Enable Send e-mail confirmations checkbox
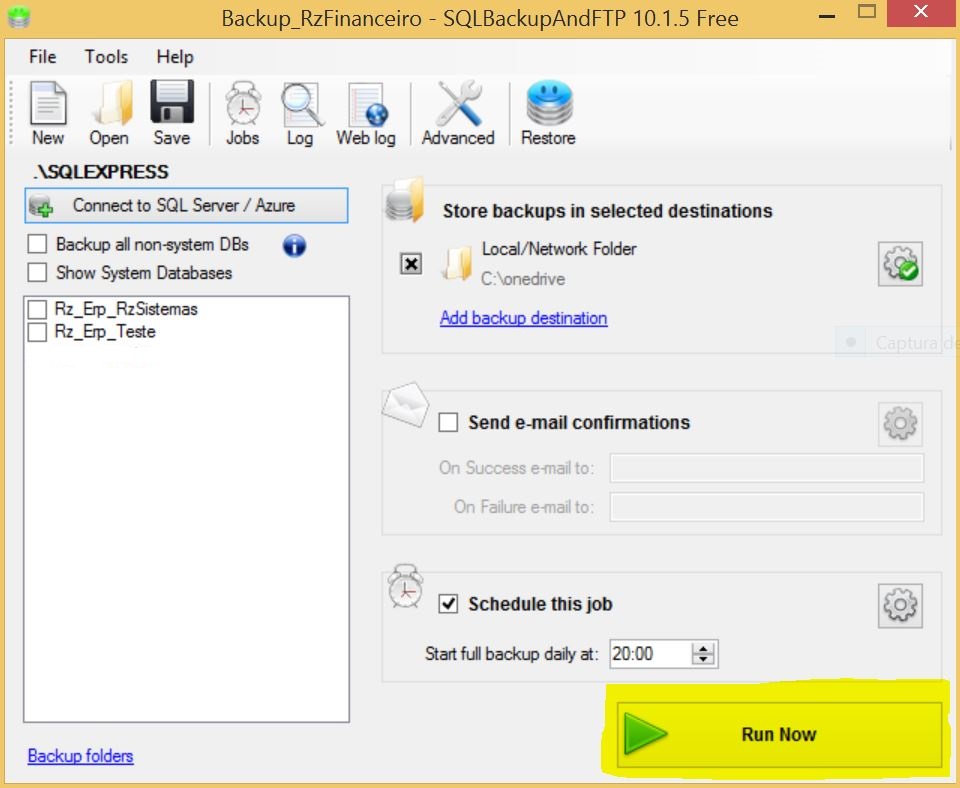Viewport: 960px width, 788px height. pos(448,422)
